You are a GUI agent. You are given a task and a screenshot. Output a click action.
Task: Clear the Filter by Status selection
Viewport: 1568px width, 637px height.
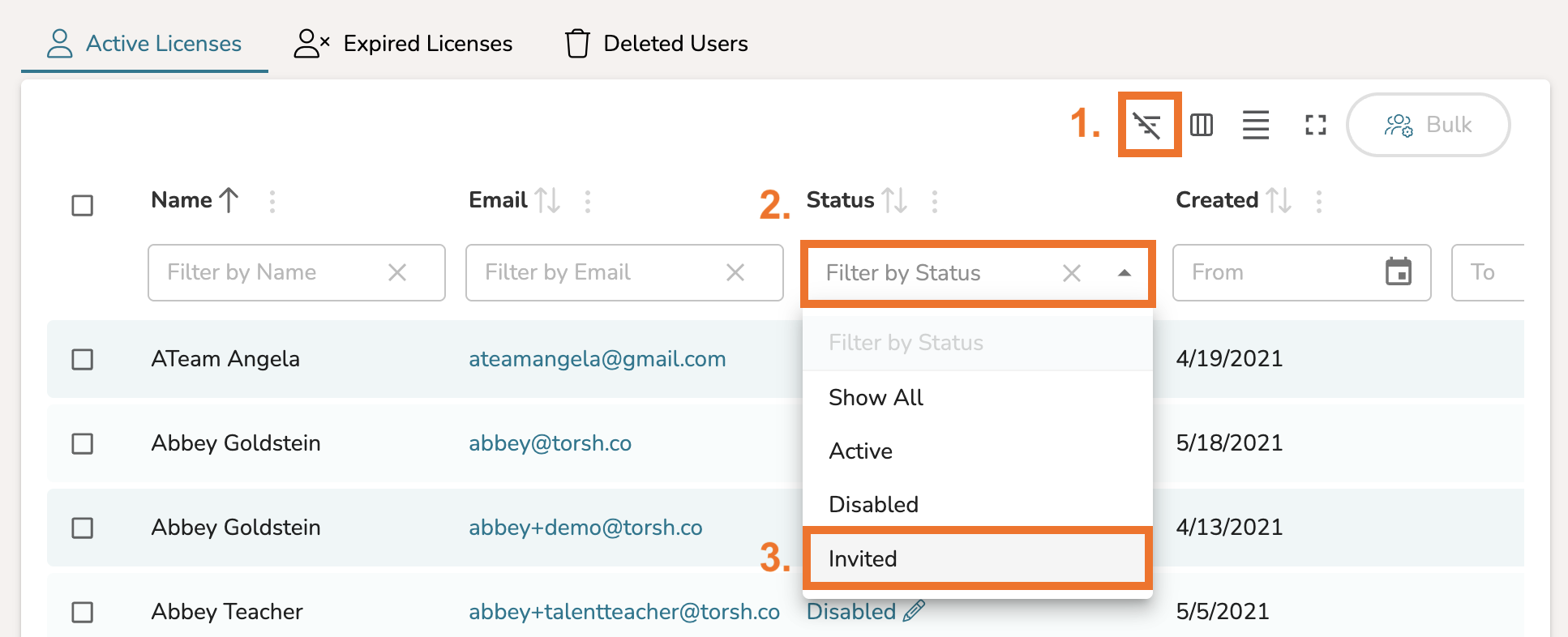point(1072,273)
